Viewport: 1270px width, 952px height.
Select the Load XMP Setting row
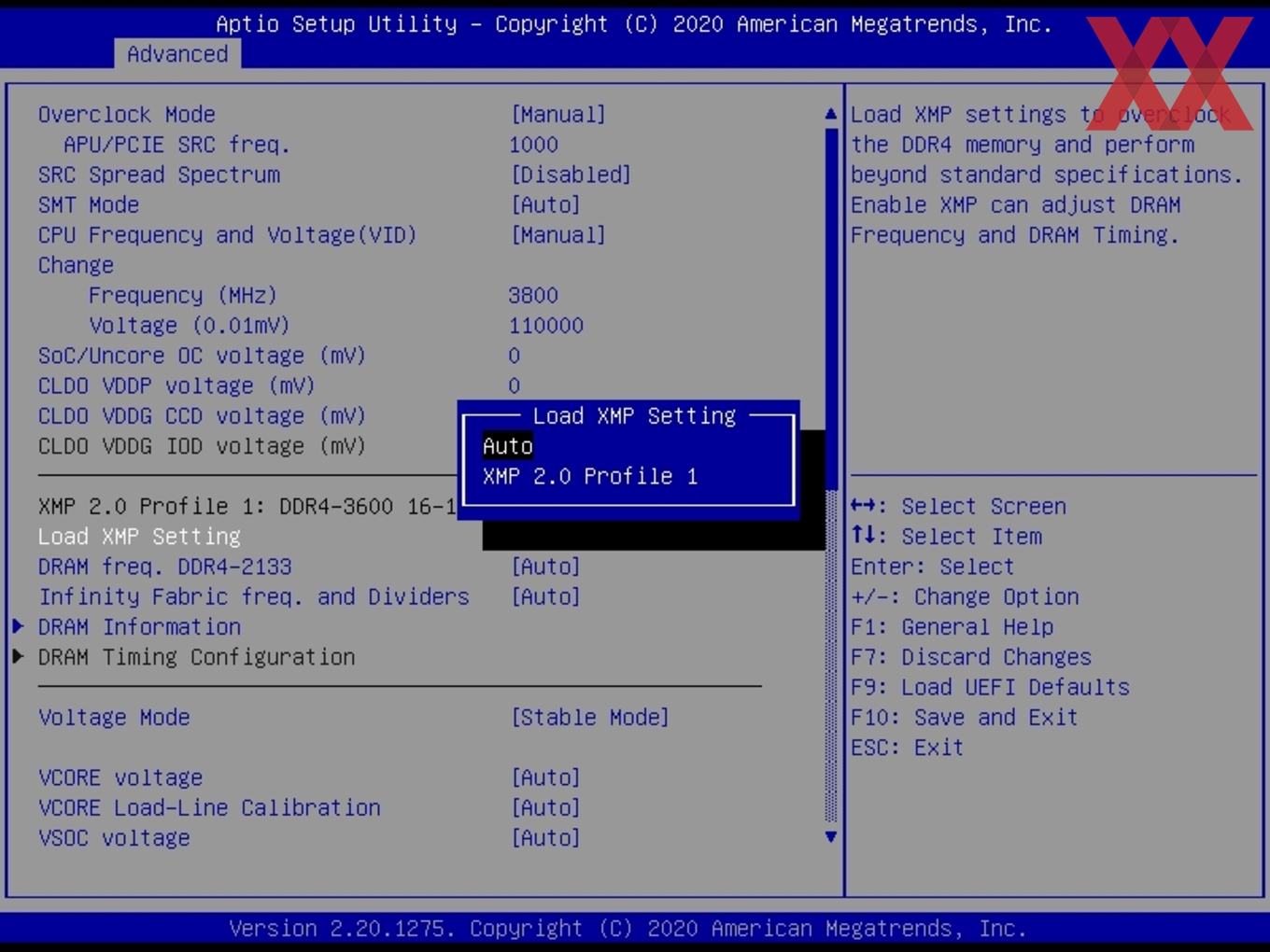pyautogui.click(x=139, y=537)
